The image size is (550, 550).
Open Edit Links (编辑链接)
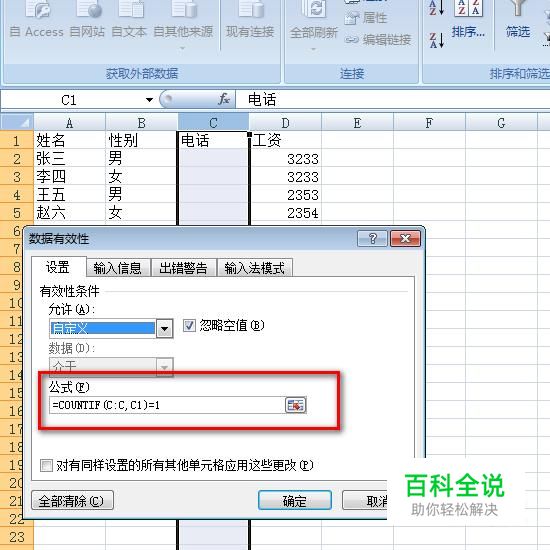point(378,40)
